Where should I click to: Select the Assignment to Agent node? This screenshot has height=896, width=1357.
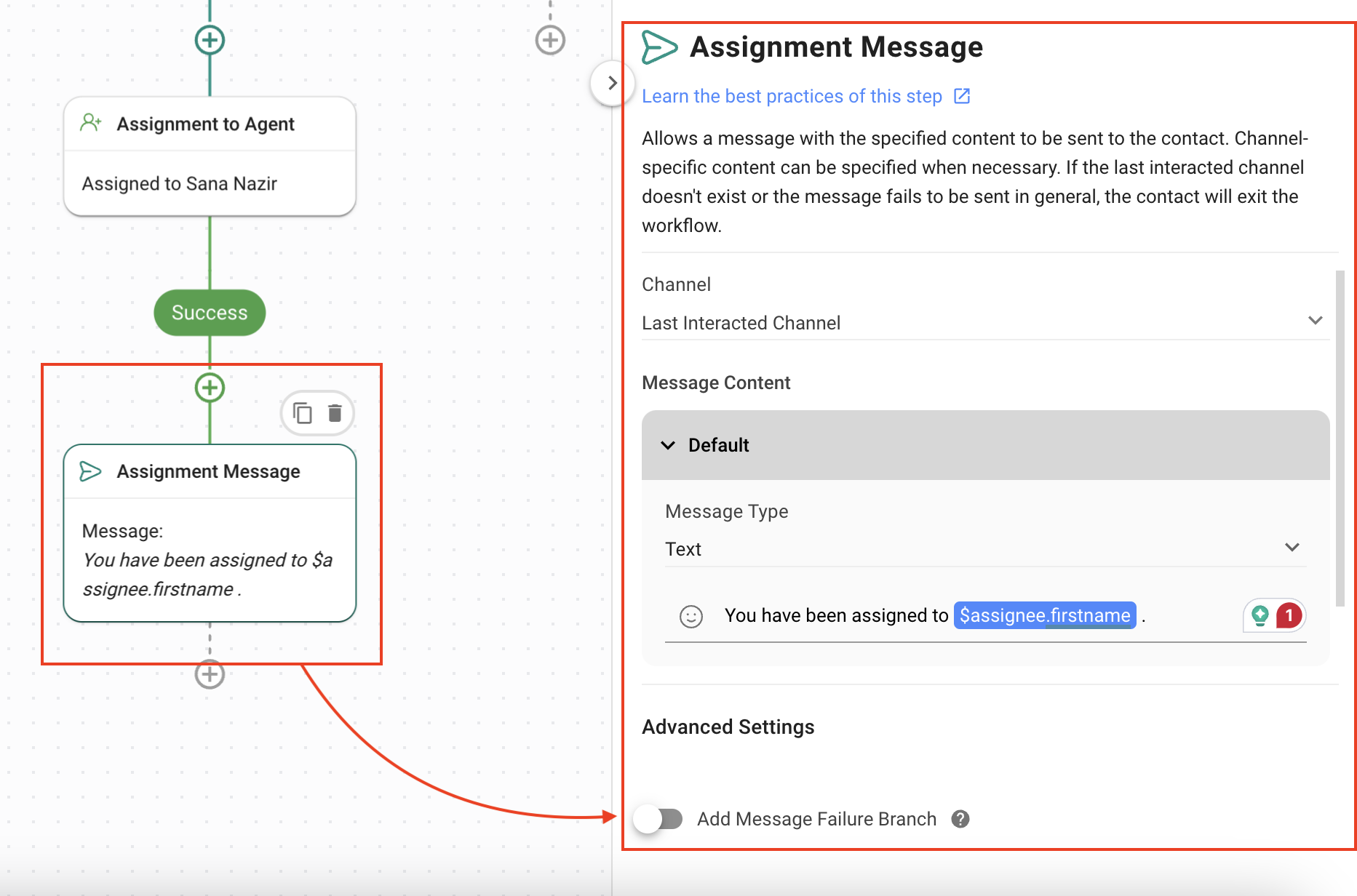pos(210,156)
